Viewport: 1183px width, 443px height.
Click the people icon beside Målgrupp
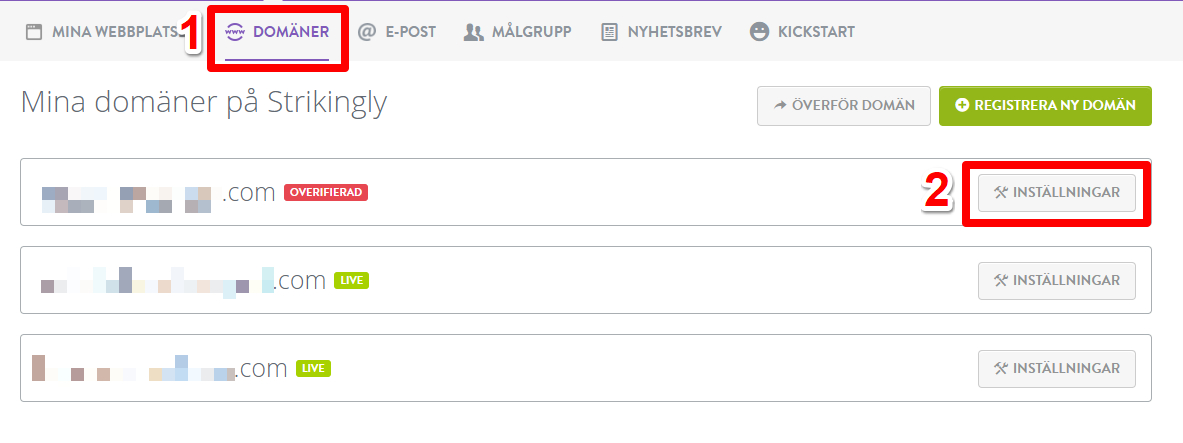(x=474, y=32)
